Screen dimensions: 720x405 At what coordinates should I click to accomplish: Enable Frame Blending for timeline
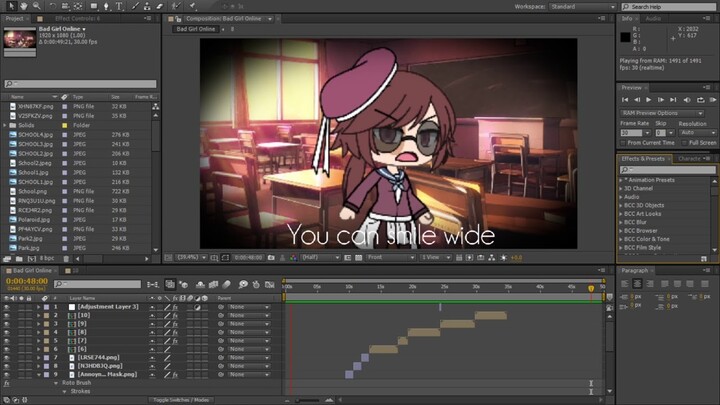214,285
